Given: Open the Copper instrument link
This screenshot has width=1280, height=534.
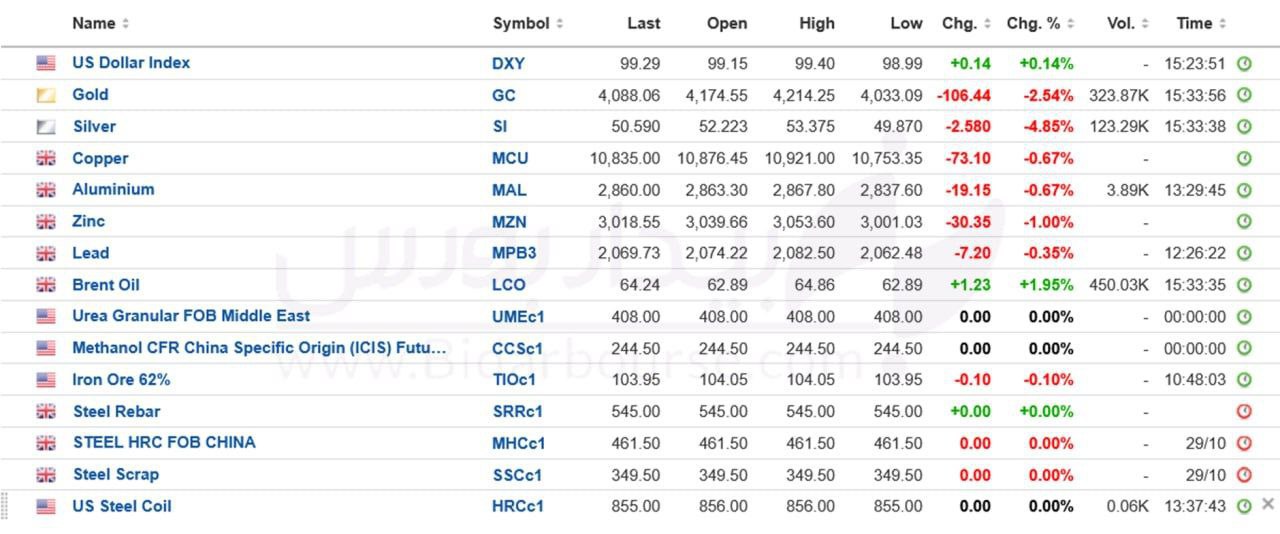Looking at the screenshot, I should 100,158.
